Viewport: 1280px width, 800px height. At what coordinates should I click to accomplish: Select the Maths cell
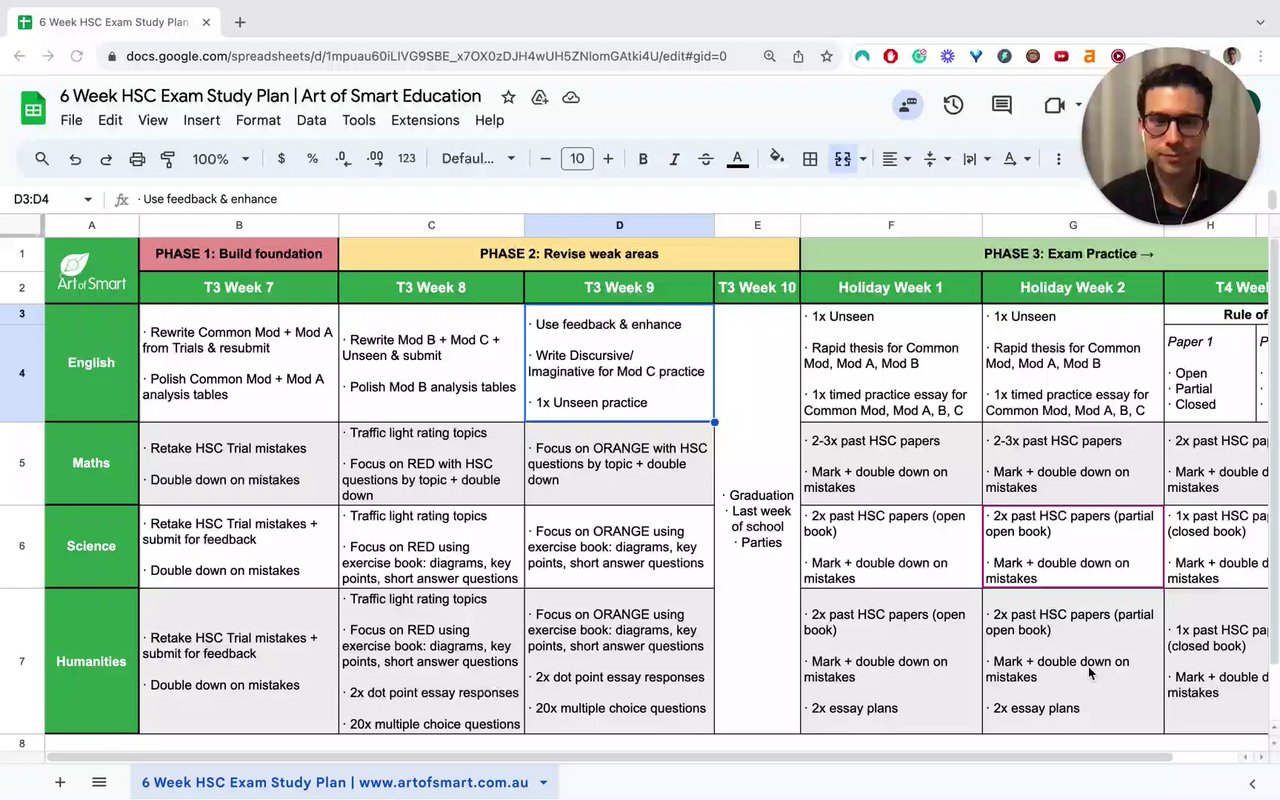(x=91, y=463)
